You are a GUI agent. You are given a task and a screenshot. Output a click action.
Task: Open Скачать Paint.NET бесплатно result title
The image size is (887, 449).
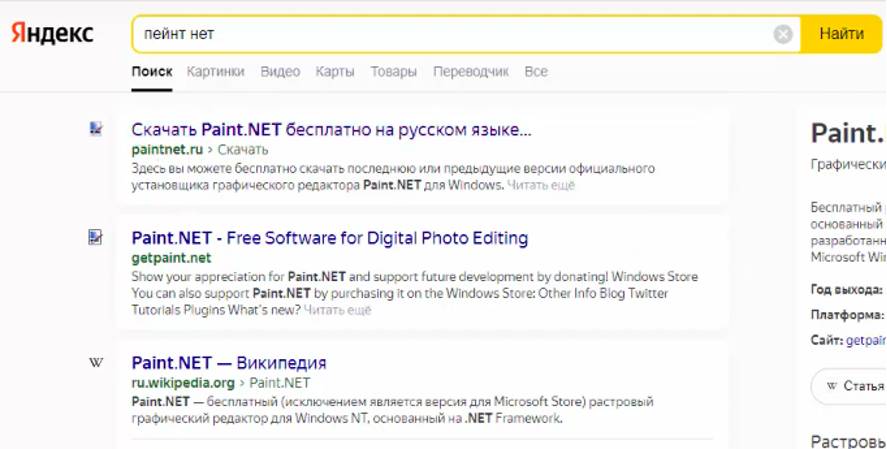tap(331, 129)
